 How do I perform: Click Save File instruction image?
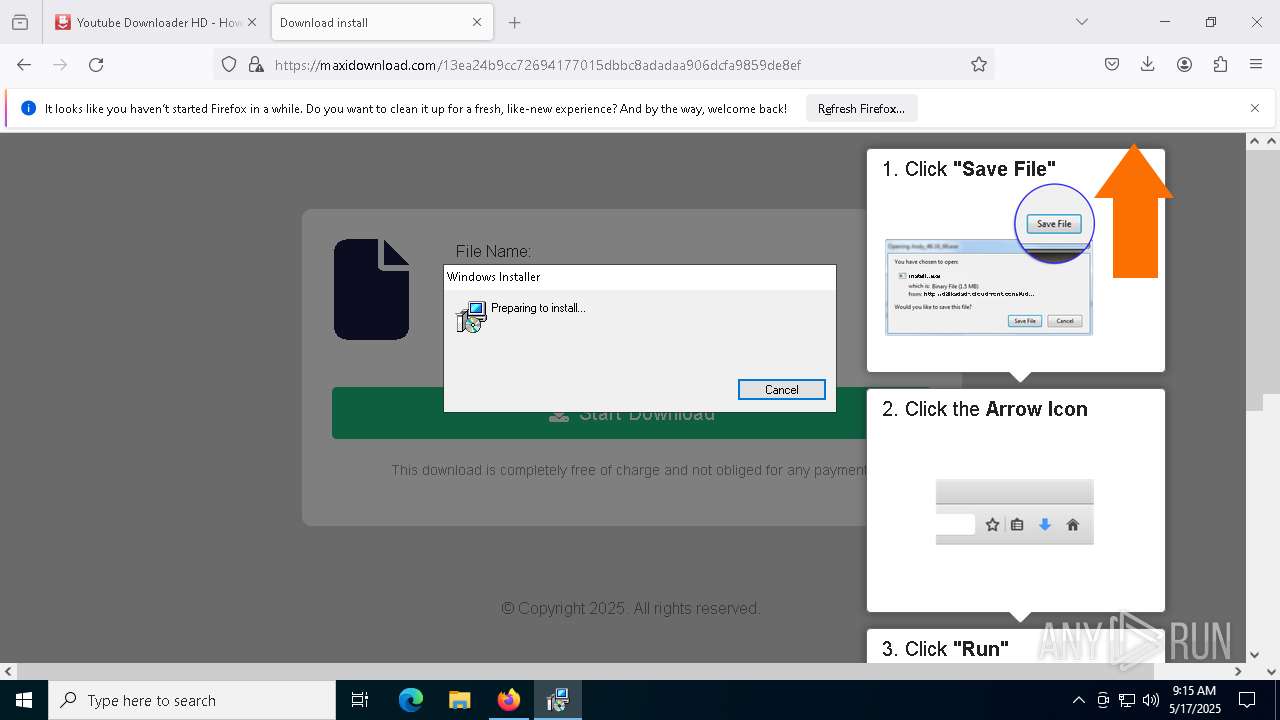click(x=990, y=260)
